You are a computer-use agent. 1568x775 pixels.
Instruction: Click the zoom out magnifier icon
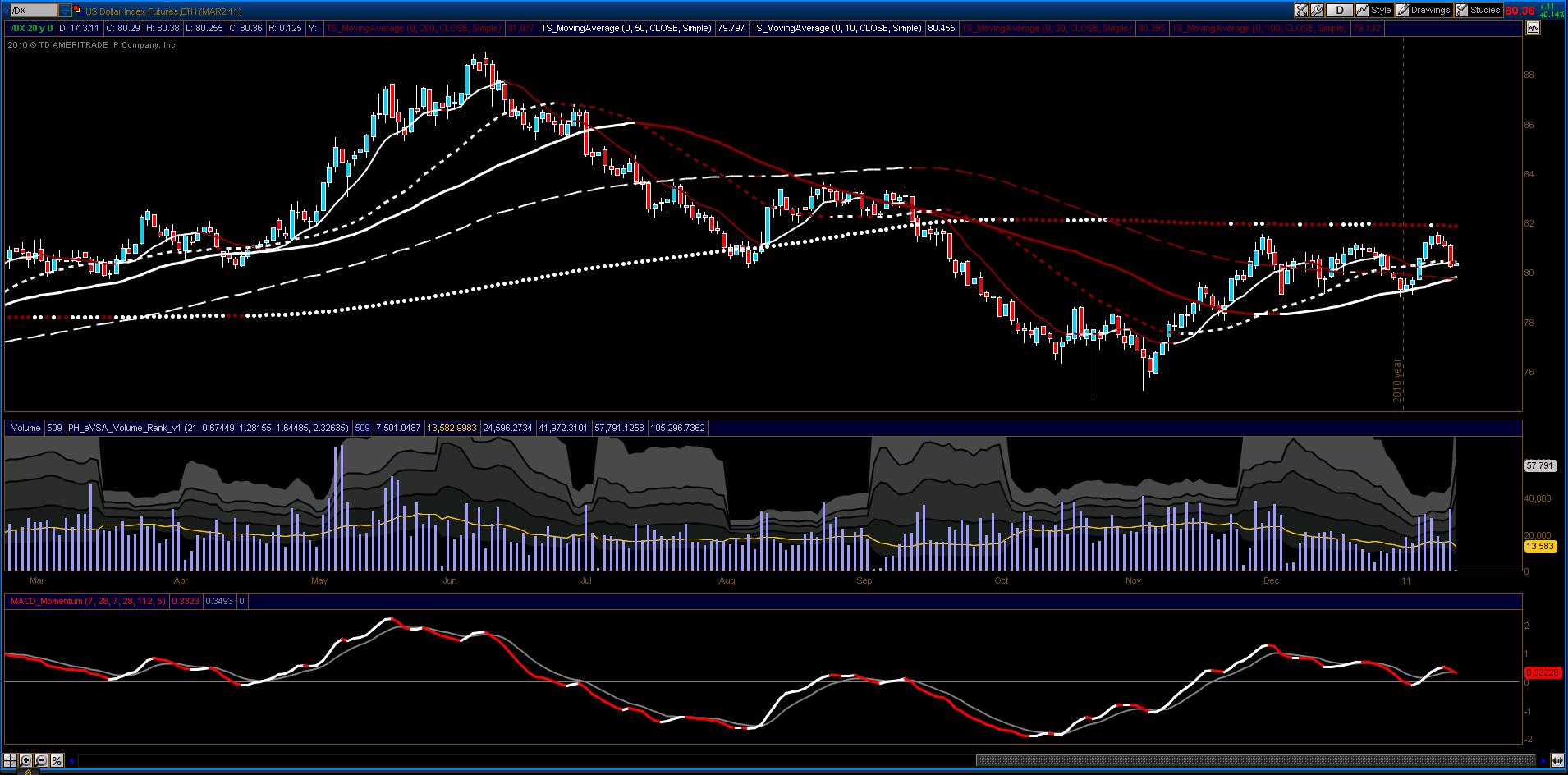point(41,760)
